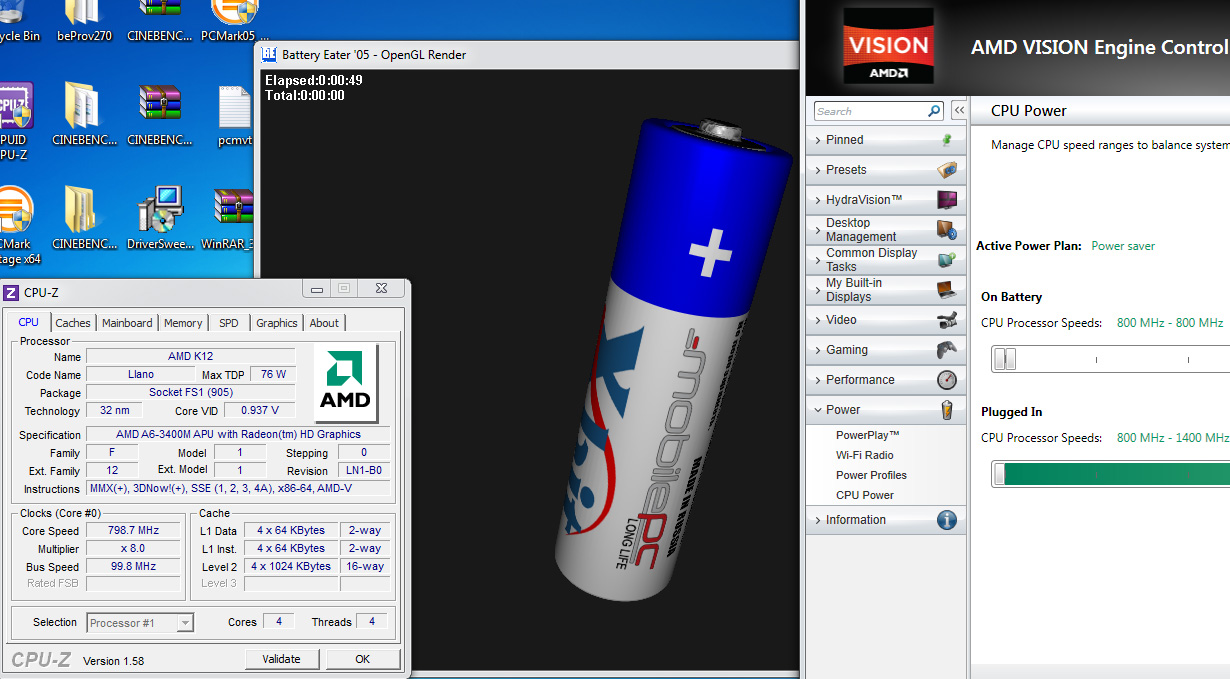Image resolution: width=1230 pixels, height=679 pixels.
Task: Select the WinRAR_3 archive on the desktop
Action: 233,219
